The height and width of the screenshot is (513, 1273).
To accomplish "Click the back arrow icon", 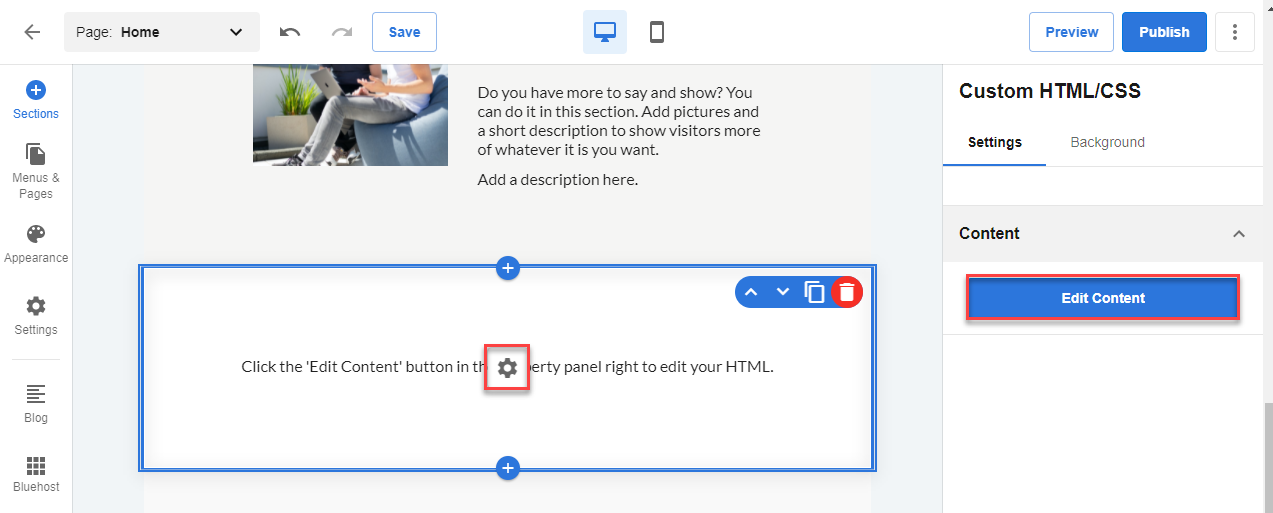I will point(32,32).
